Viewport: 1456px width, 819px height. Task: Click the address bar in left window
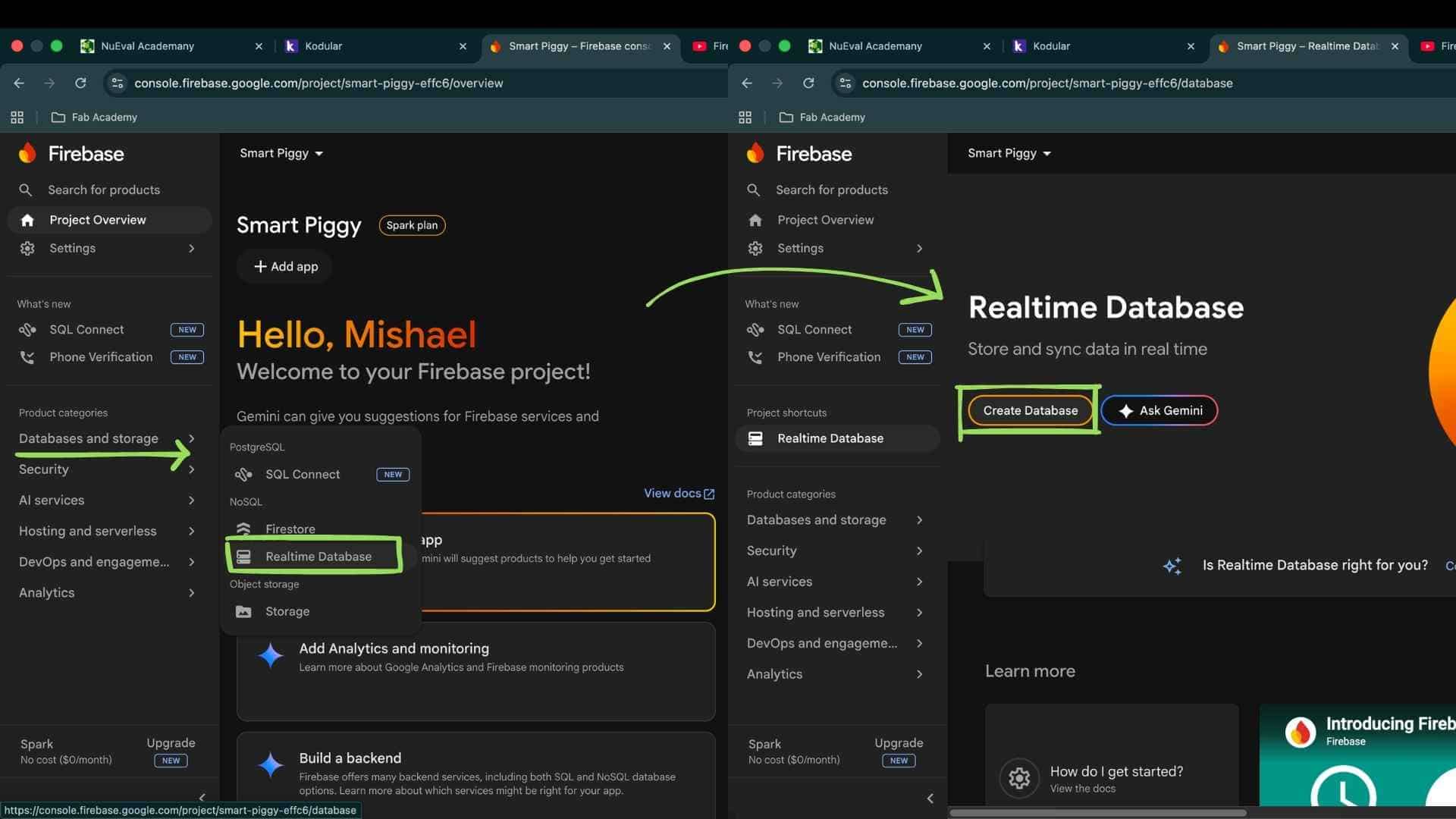(x=416, y=83)
